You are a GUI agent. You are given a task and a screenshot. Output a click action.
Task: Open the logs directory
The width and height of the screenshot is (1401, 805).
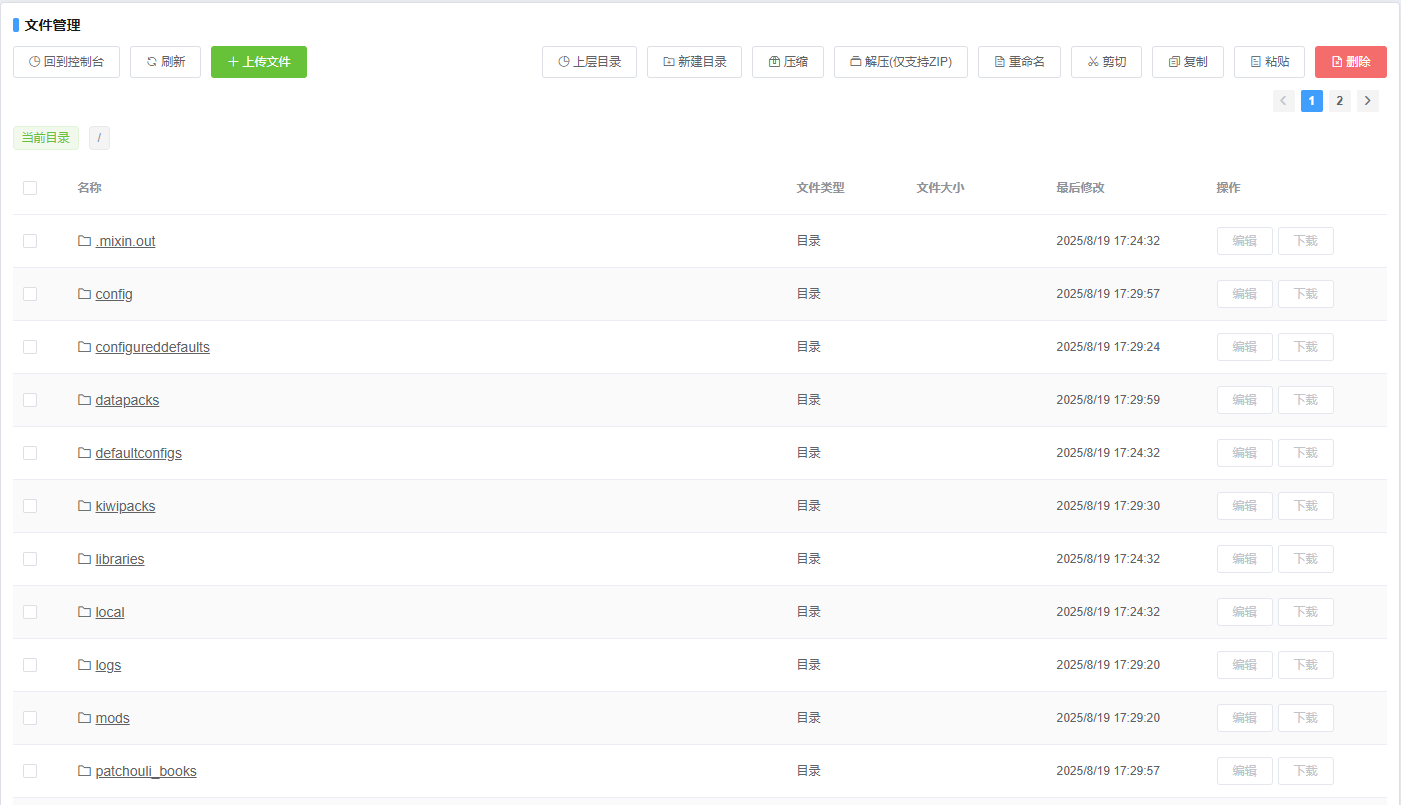[108, 665]
